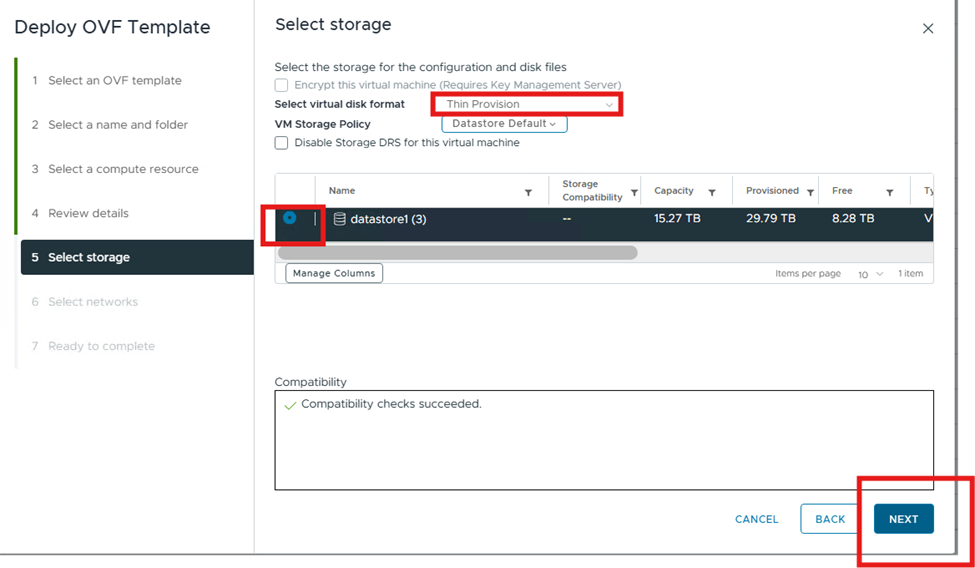Click the CANCEL button
This screenshot has width=975, height=568.
756,519
